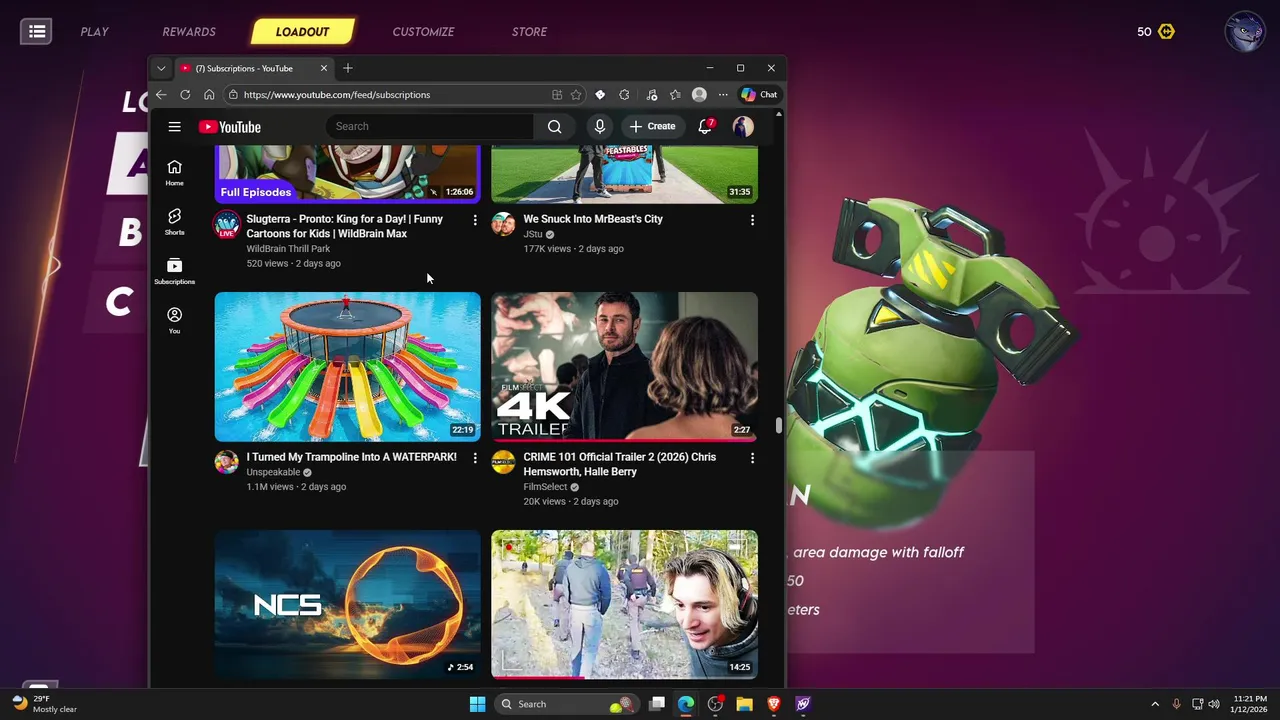Add this page to favorites star
The image size is (1280, 720).
(576, 95)
